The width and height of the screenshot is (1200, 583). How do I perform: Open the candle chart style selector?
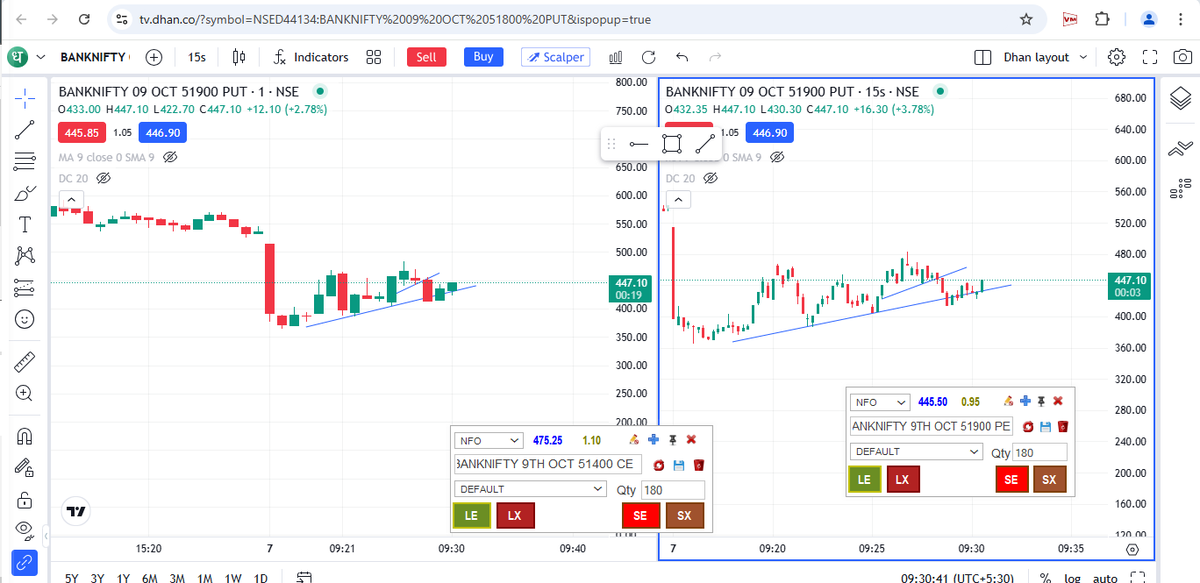click(x=239, y=57)
